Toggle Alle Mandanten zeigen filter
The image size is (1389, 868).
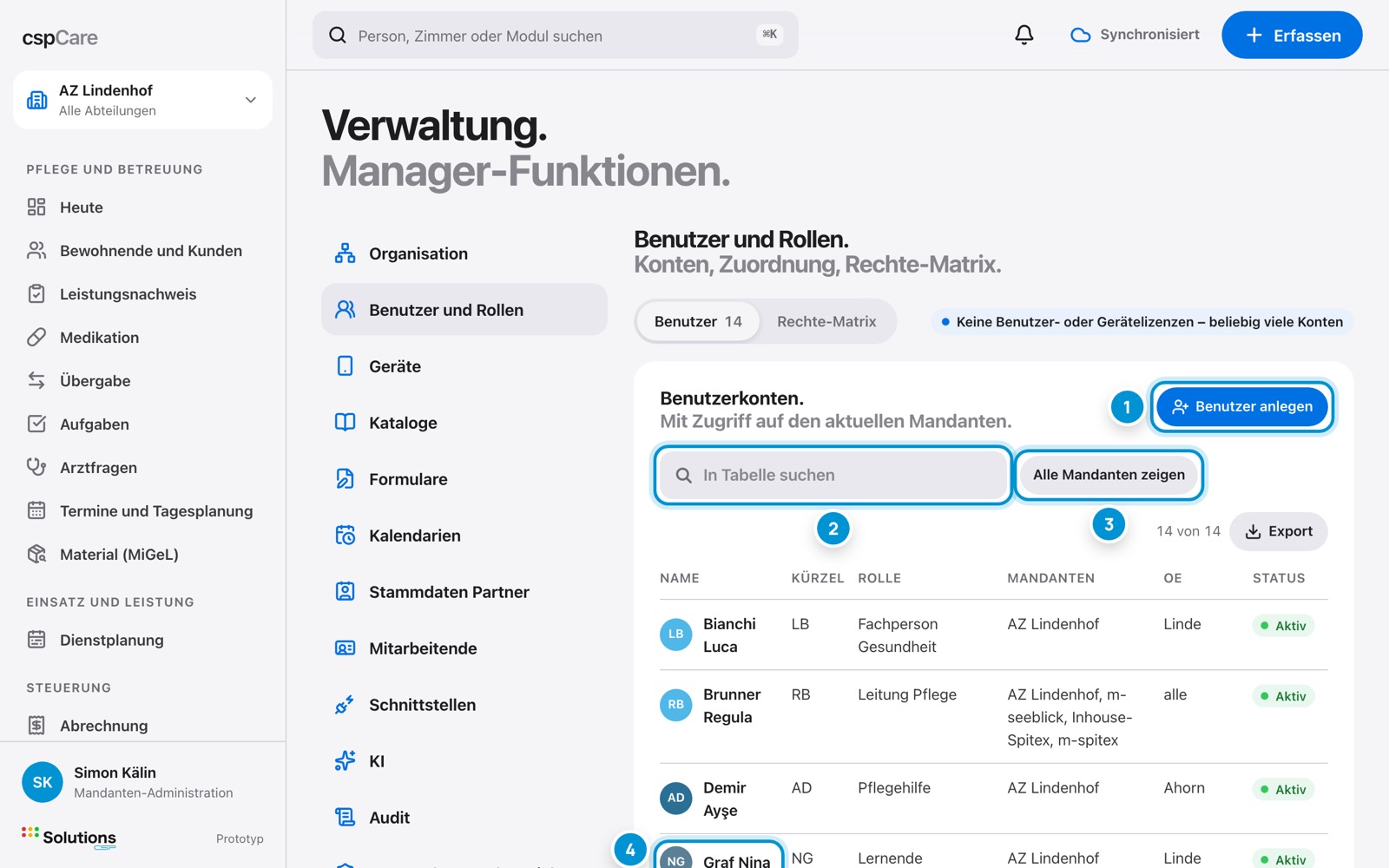[x=1109, y=475]
